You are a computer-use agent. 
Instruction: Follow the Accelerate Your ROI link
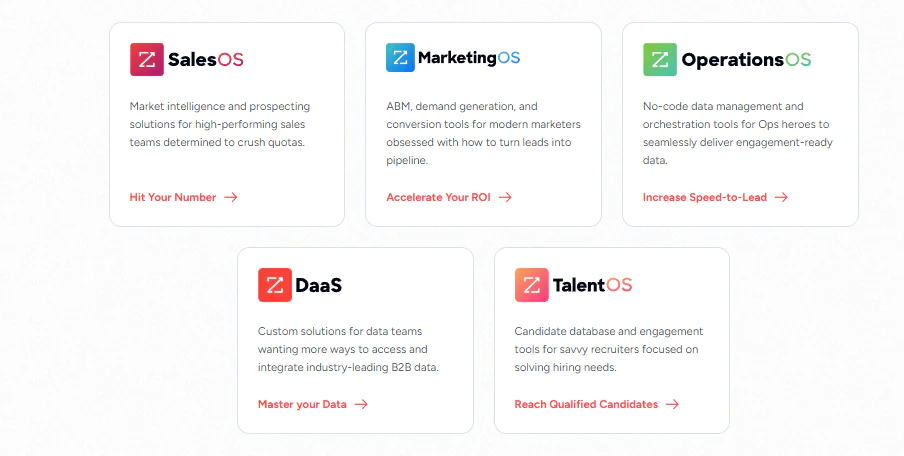(438, 197)
